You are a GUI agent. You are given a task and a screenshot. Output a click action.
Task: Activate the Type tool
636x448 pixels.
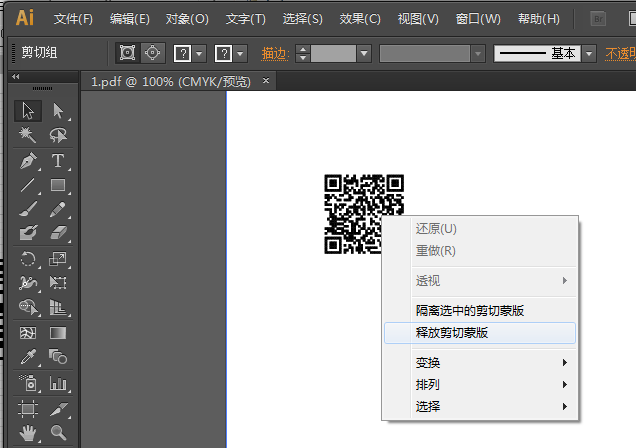pyautogui.click(x=58, y=161)
